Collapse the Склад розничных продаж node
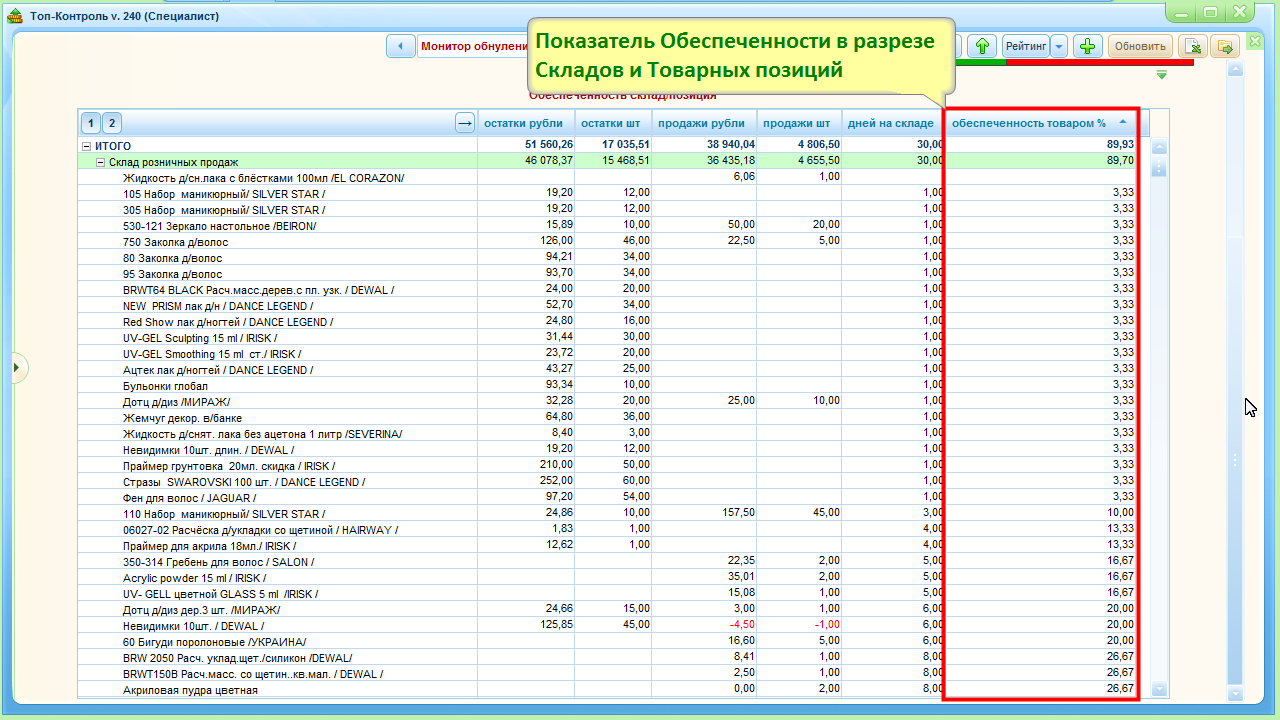The height and width of the screenshot is (720, 1280). point(100,162)
